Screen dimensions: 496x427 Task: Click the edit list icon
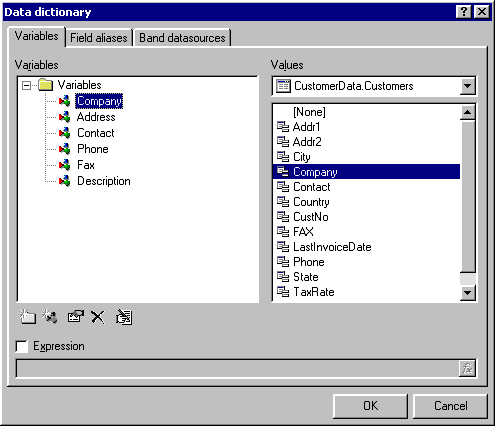coord(124,317)
